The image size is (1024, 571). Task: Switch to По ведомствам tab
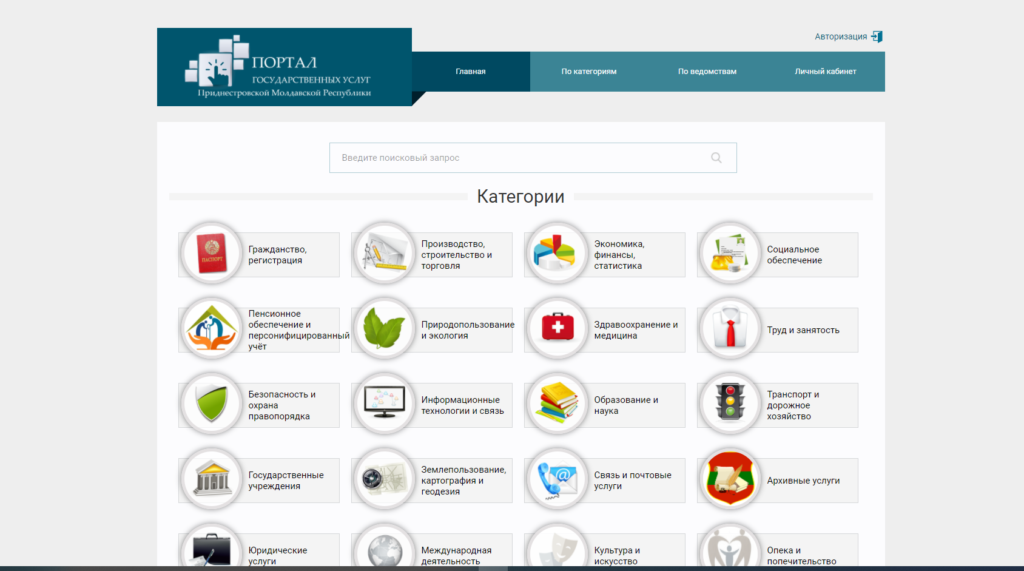(707, 71)
